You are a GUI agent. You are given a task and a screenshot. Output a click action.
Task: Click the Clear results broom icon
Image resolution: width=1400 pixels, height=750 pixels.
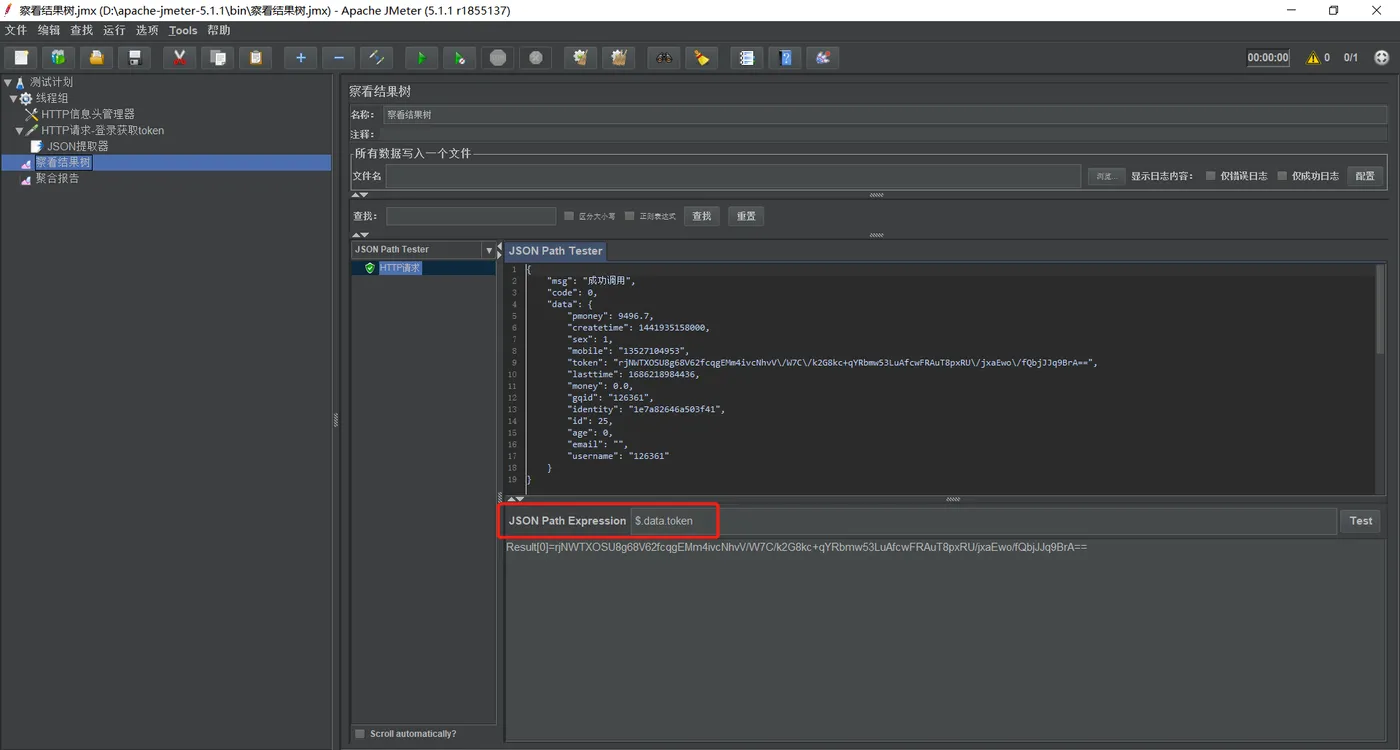(x=580, y=58)
